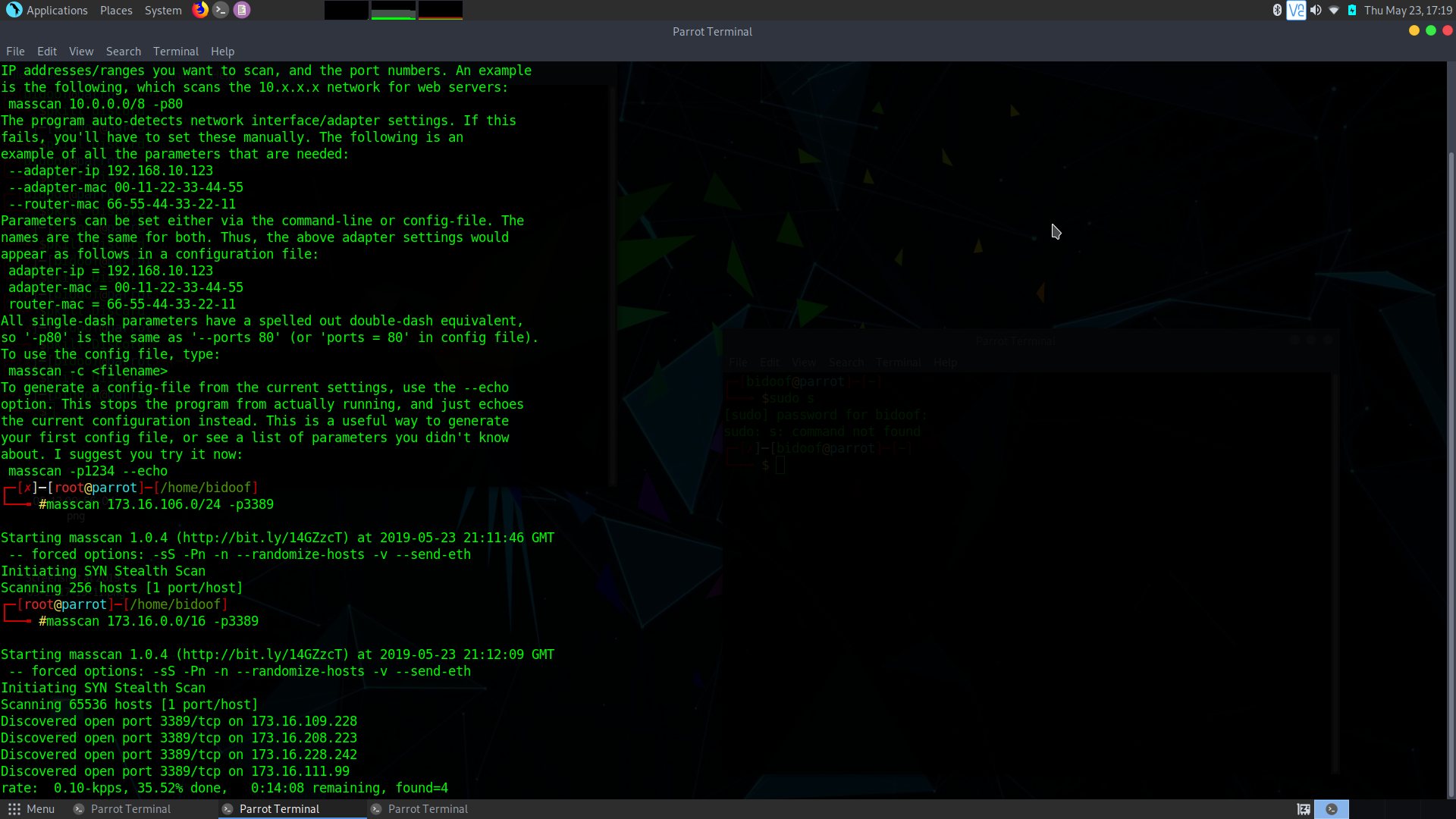Open the terminal Search menu
The height and width of the screenshot is (819, 1456).
[x=124, y=52]
